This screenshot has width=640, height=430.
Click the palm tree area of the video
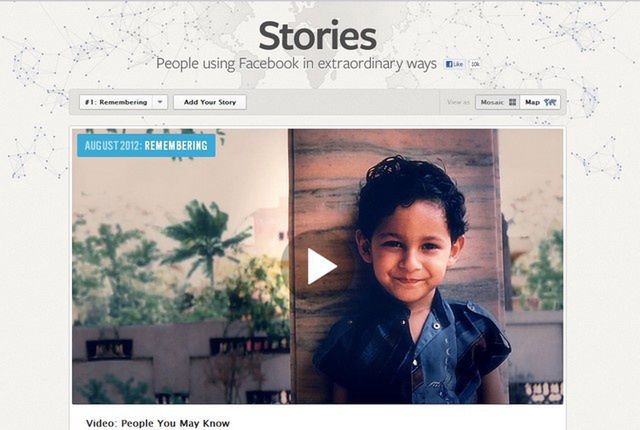(203, 241)
